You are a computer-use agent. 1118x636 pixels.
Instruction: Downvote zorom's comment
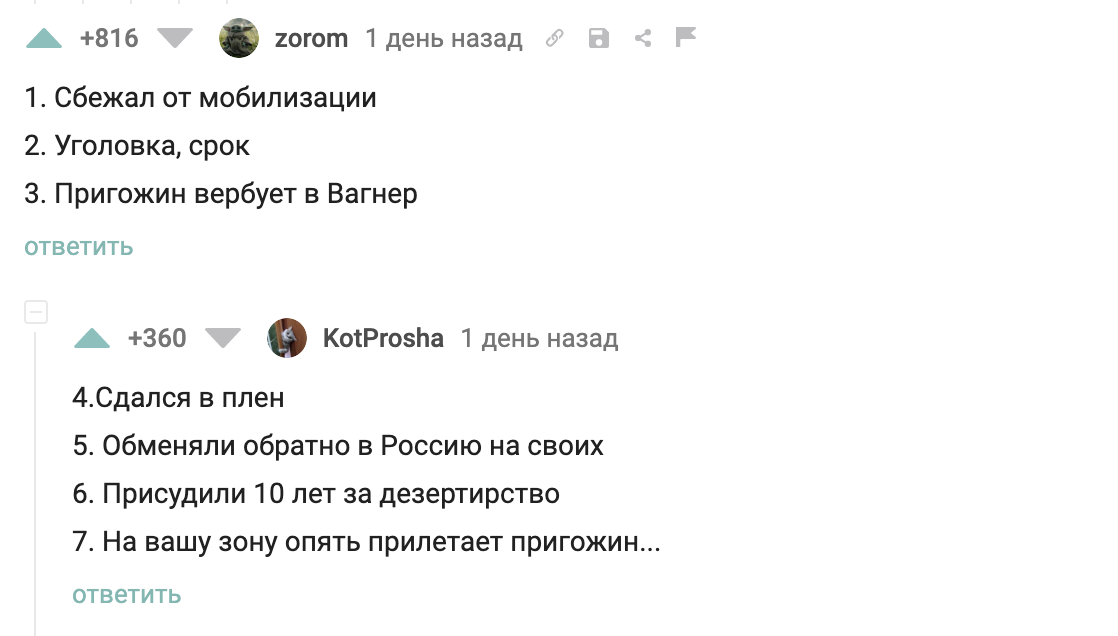[176, 39]
